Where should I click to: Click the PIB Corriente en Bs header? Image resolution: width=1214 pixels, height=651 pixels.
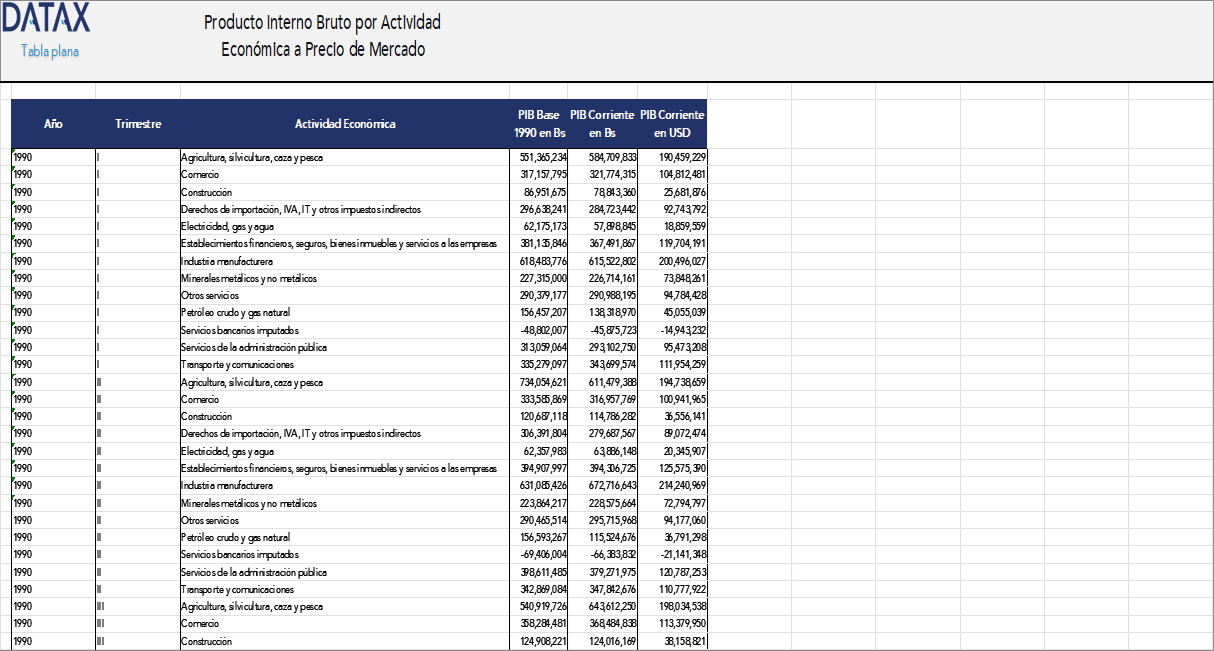tap(603, 123)
